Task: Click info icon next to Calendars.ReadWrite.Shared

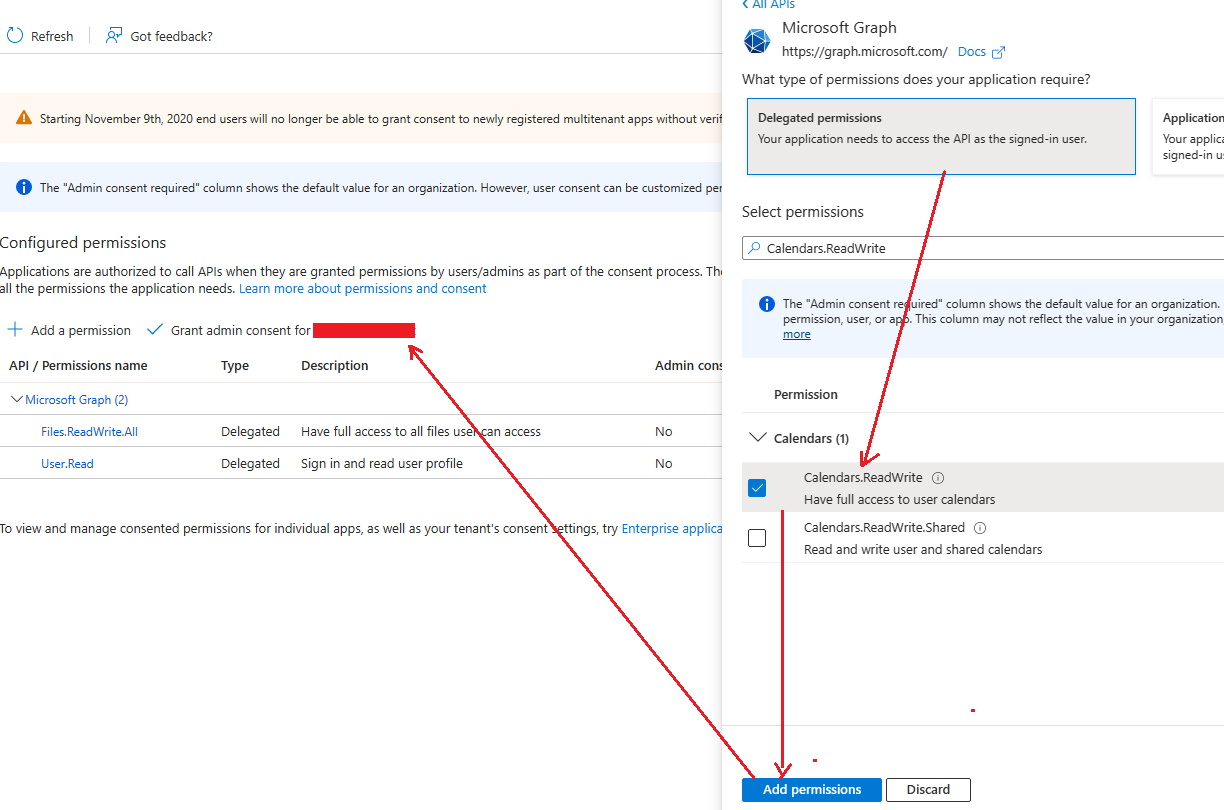Action: 980,528
